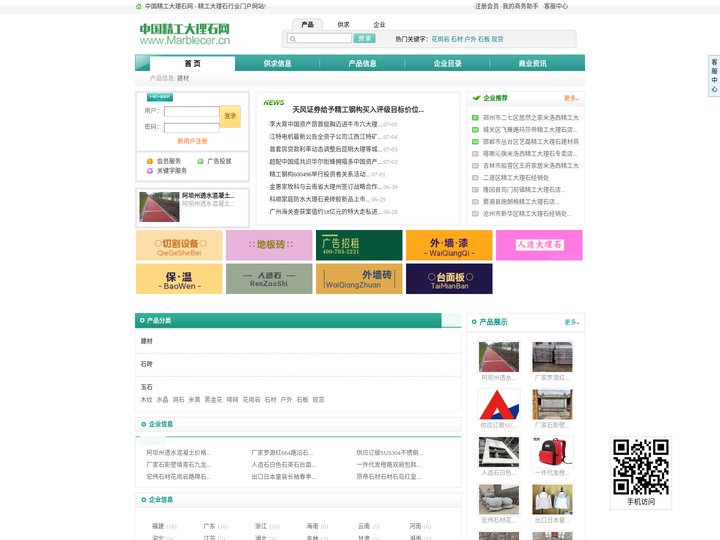Open the grey-green 人造石 RenZaoShi banner

269,279
